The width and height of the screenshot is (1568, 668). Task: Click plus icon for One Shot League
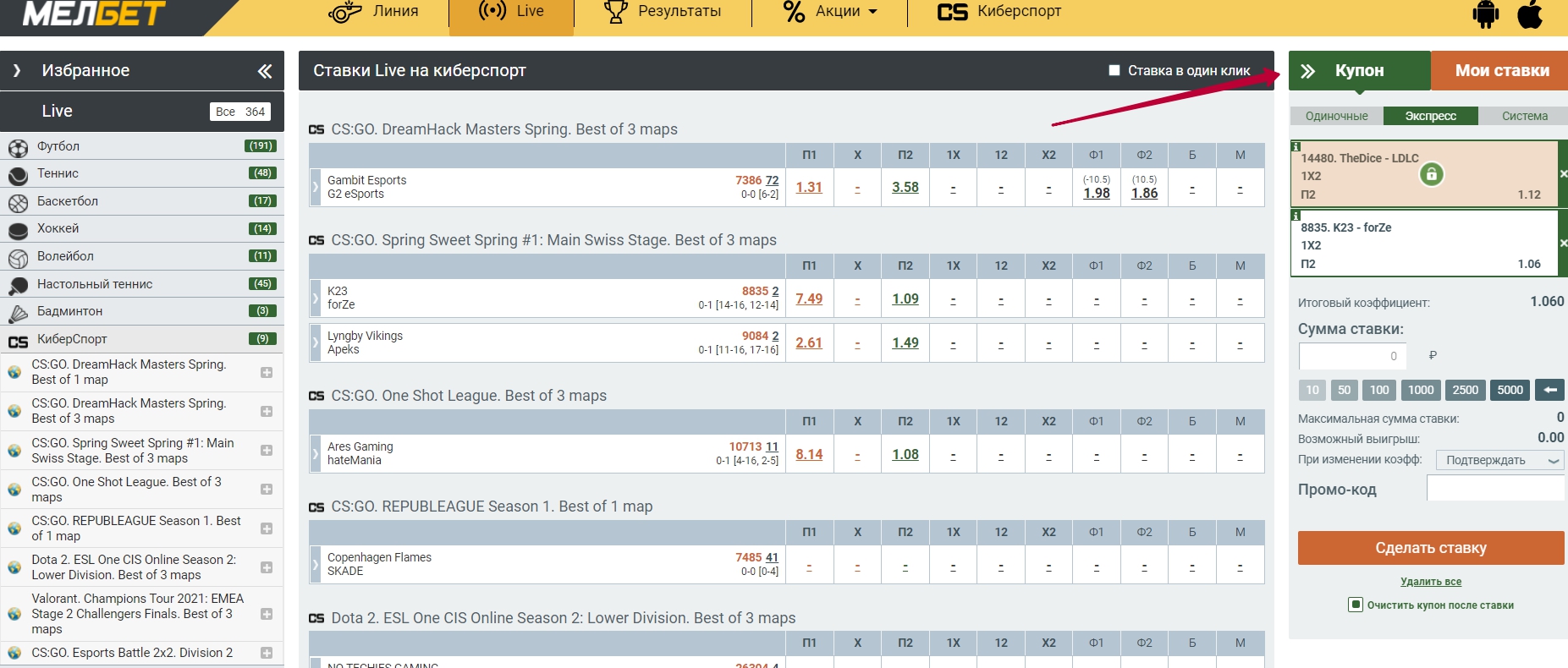pos(267,490)
